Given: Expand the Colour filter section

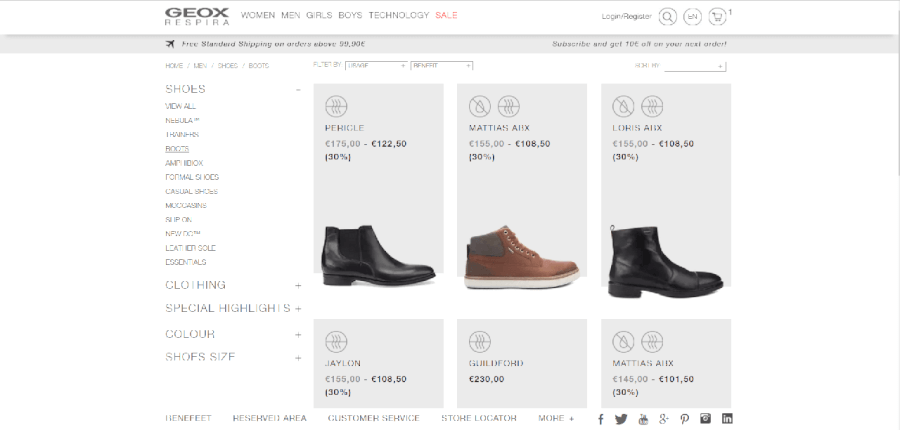Looking at the screenshot, I should click(298, 334).
